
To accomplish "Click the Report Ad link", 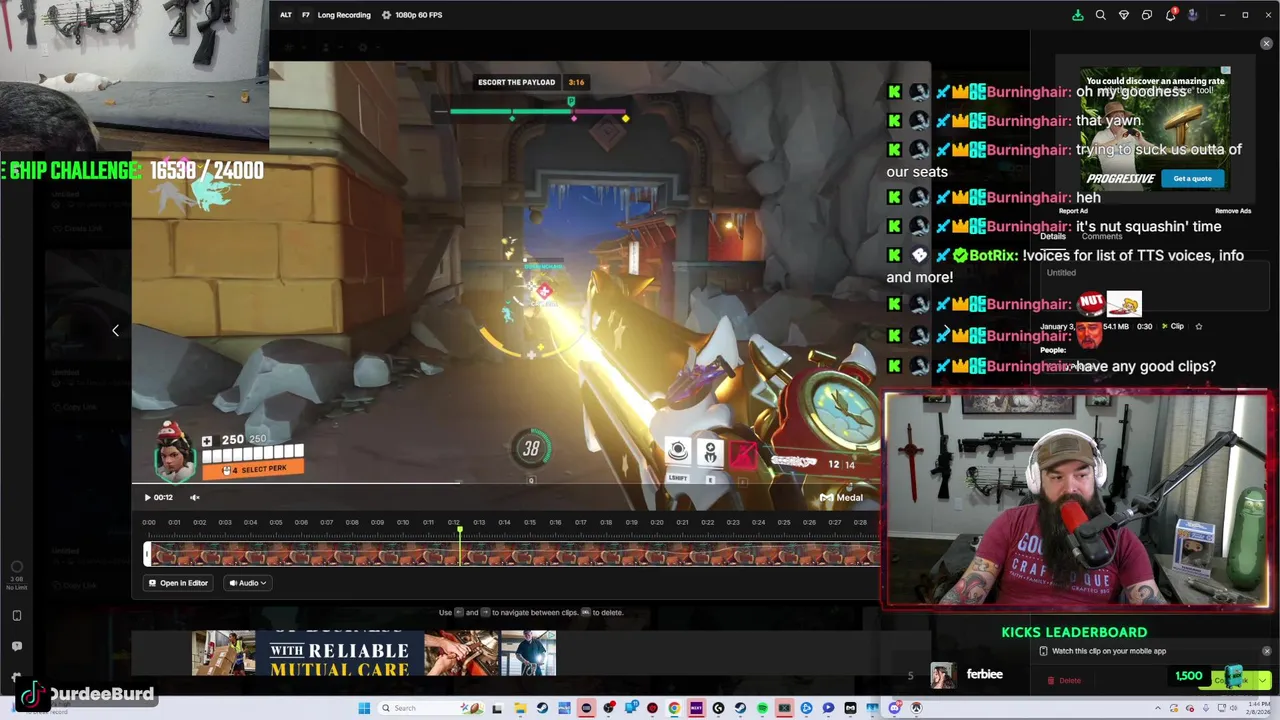I will click(x=1073, y=211).
